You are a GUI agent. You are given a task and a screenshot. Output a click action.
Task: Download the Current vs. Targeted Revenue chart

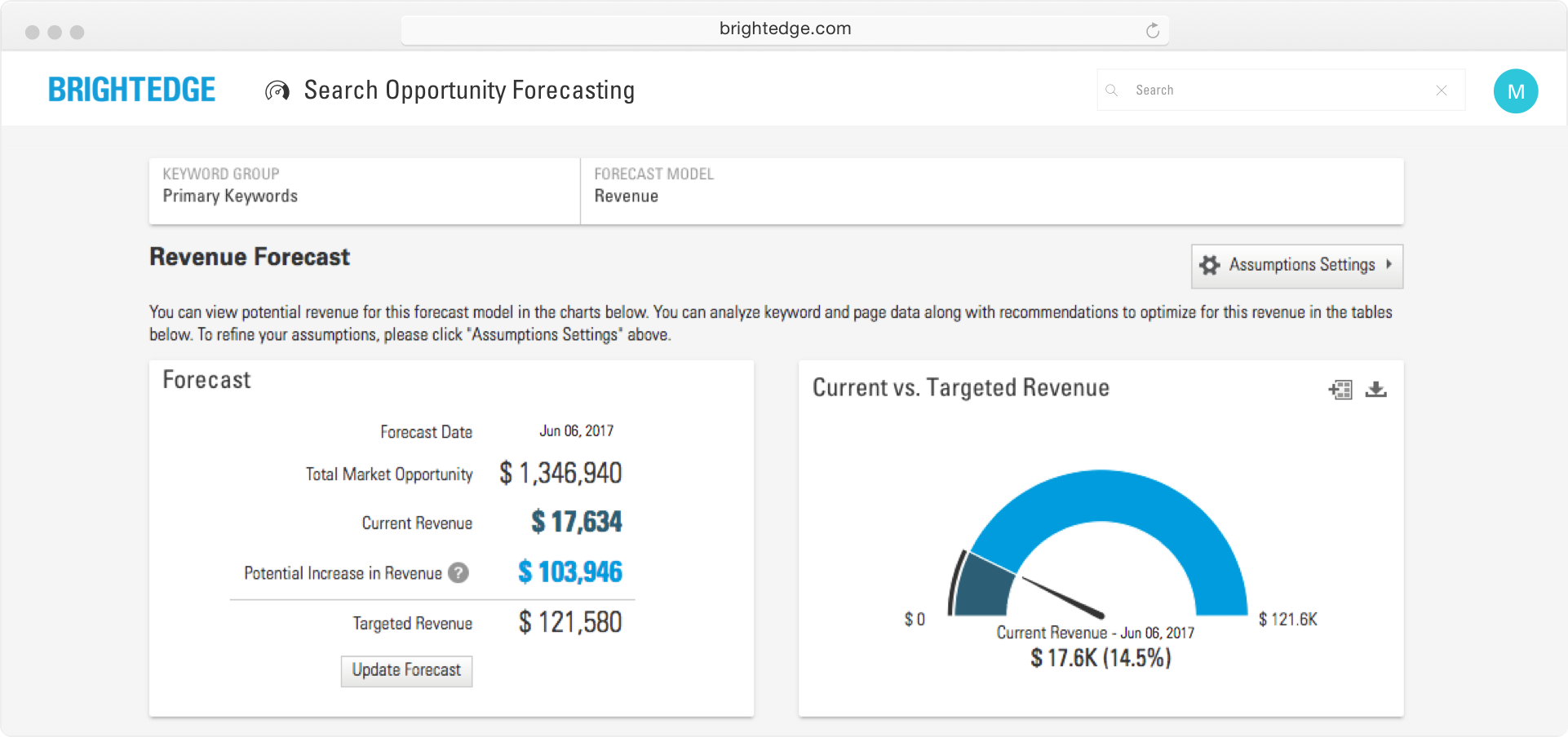pos(1376,390)
